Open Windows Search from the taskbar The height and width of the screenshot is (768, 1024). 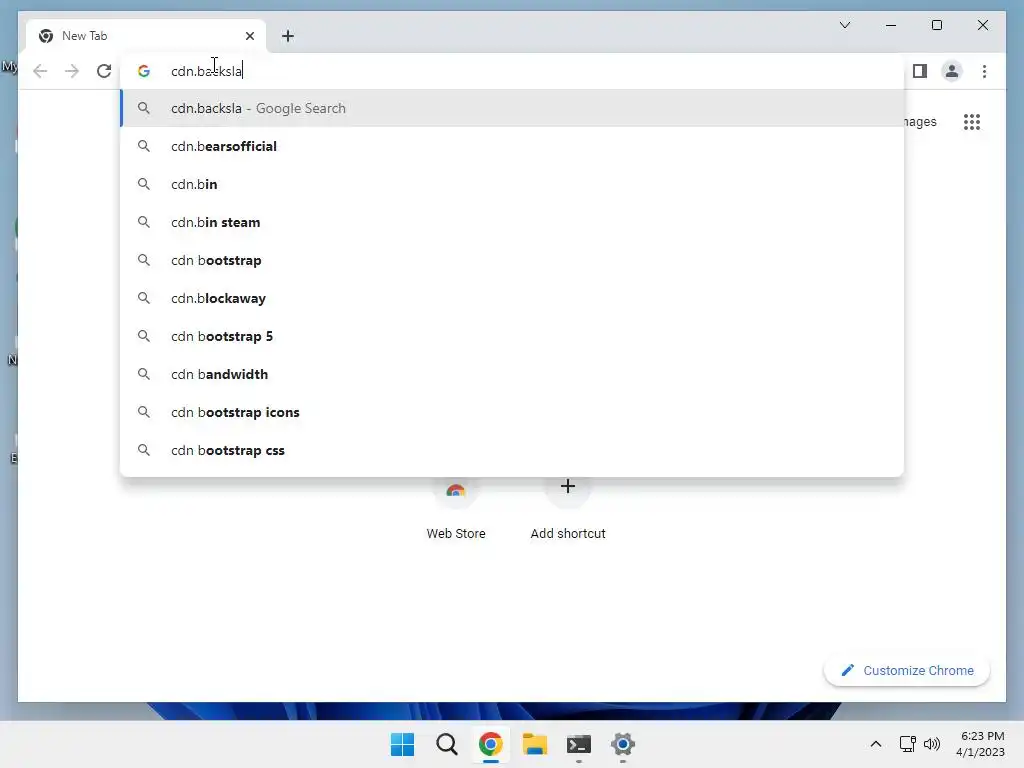click(447, 744)
